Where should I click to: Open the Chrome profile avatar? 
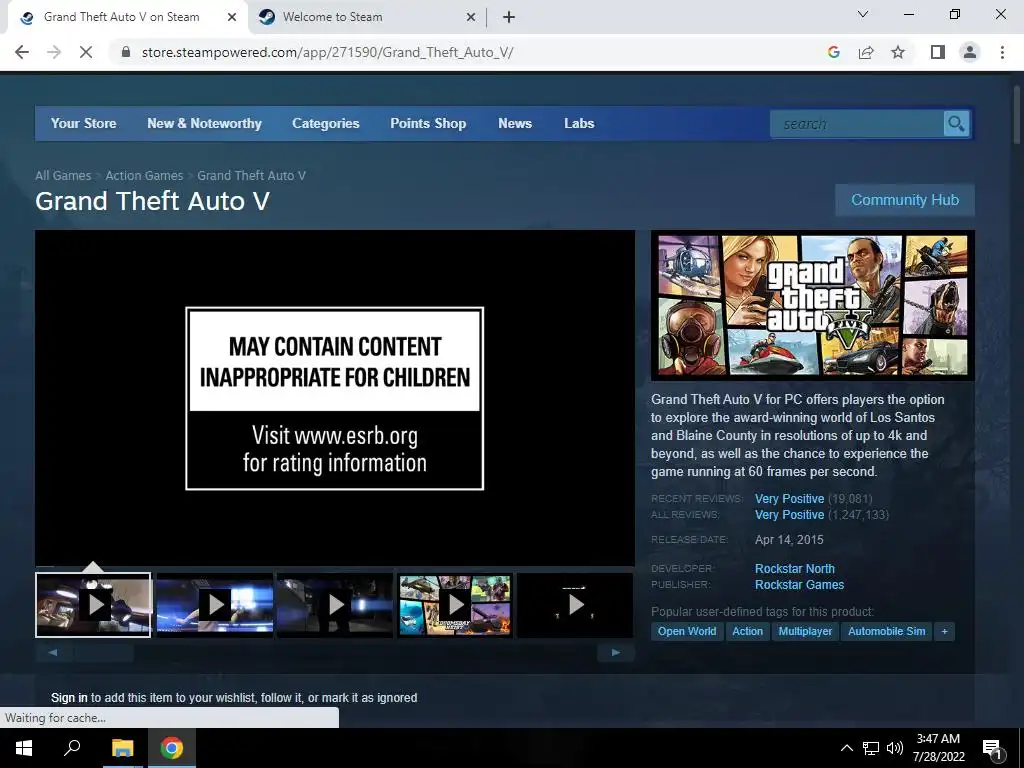pyautogui.click(x=970, y=52)
